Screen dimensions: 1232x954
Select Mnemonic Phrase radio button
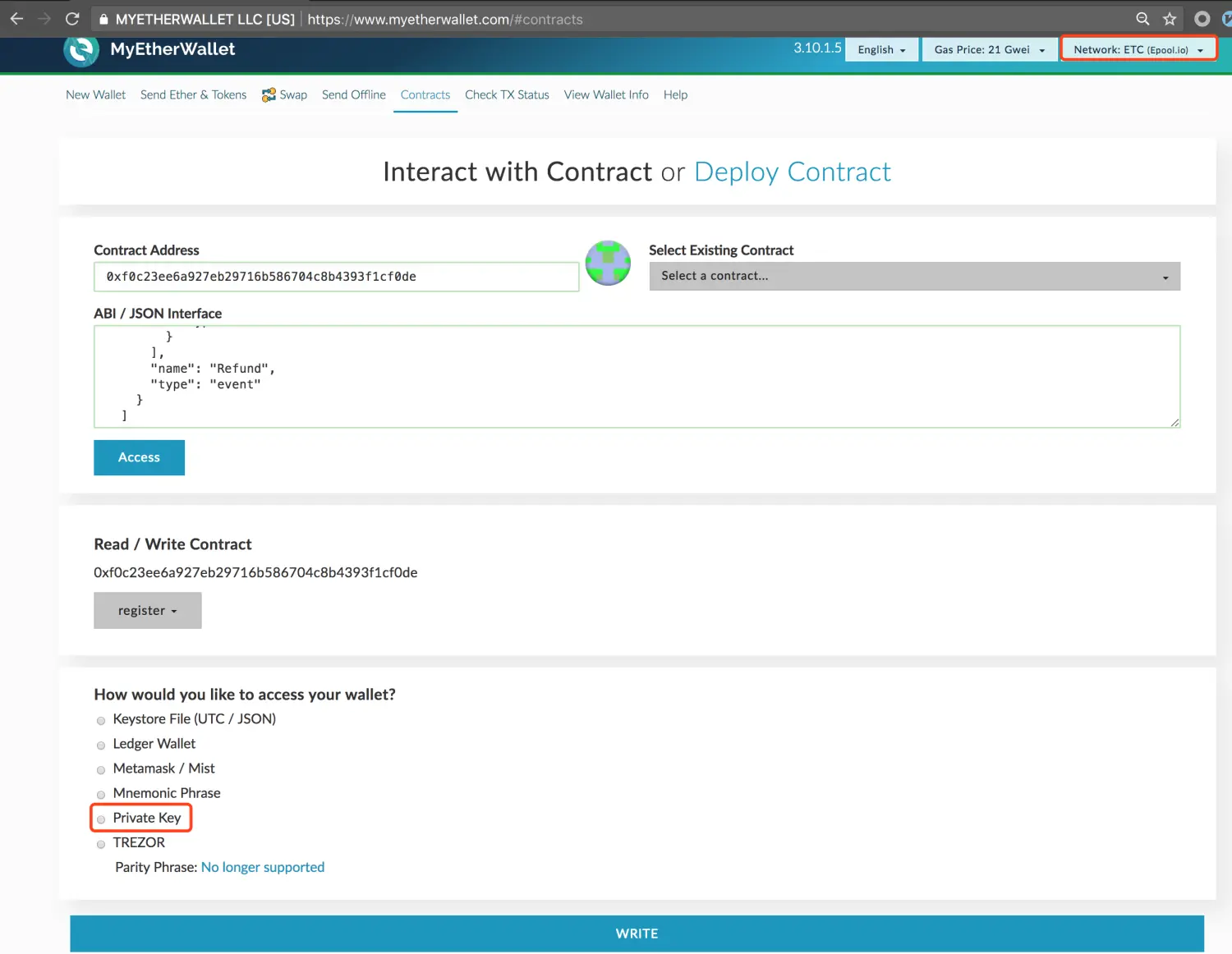point(101,794)
